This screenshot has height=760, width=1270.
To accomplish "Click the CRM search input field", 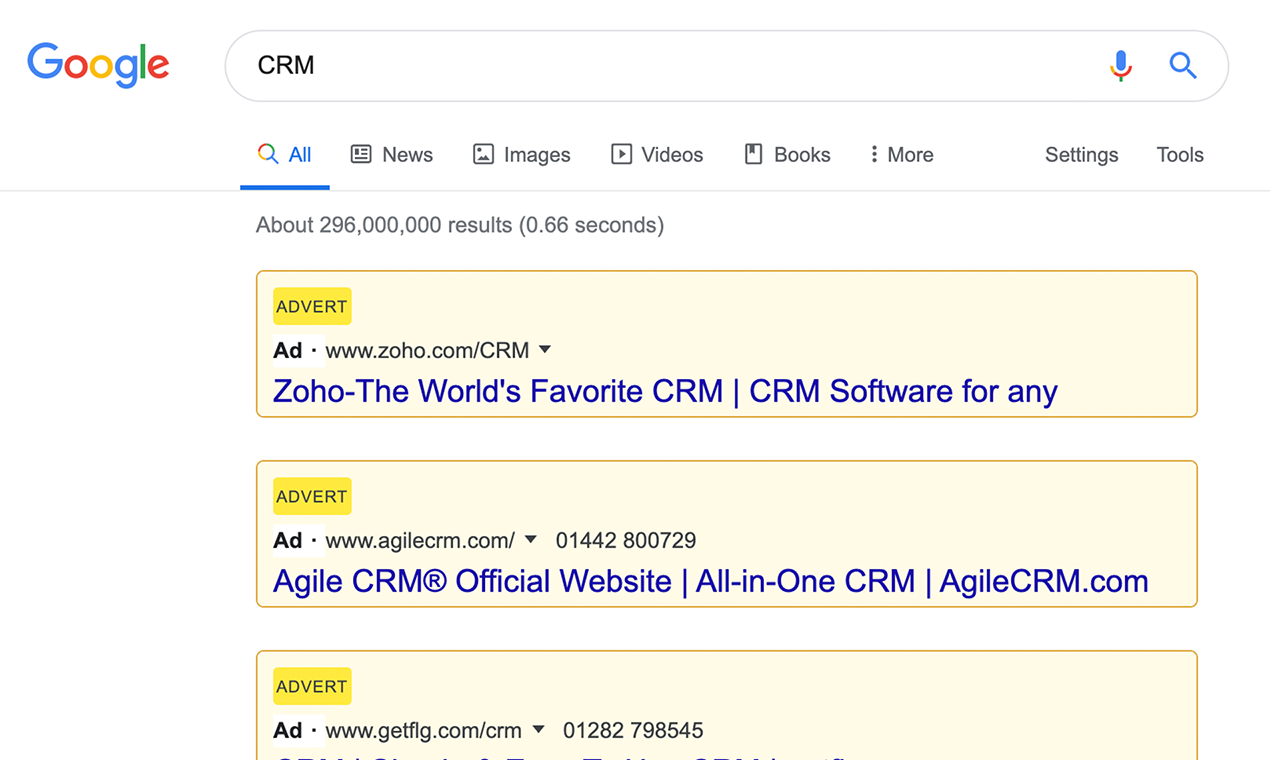I will [x=660, y=66].
